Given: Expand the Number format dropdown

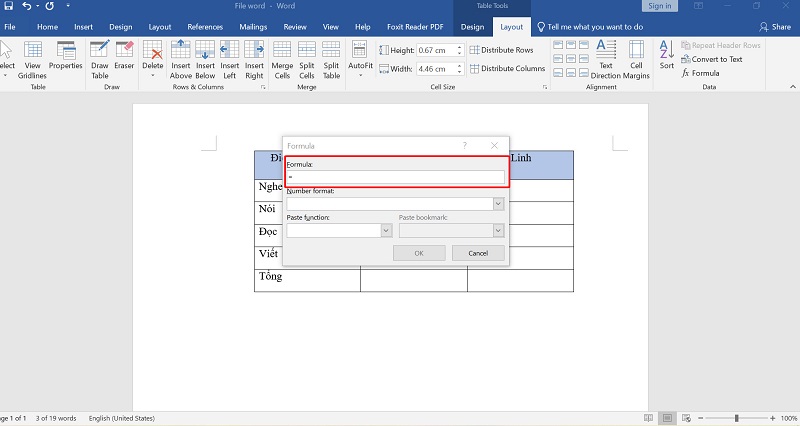Looking at the screenshot, I should click(x=498, y=204).
